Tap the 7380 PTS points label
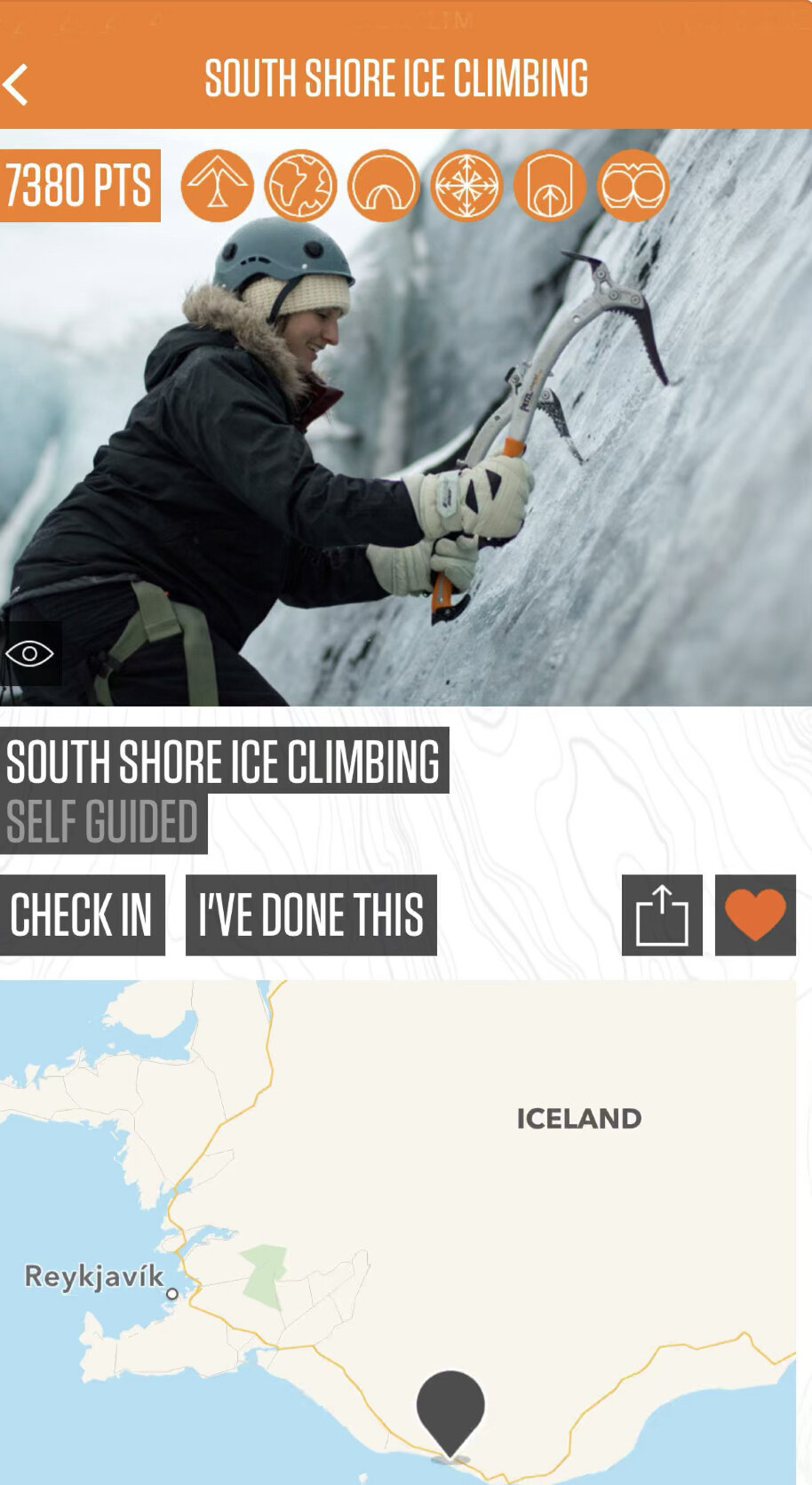Image resolution: width=812 pixels, height=1485 pixels. pyautogui.click(x=80, y=186)
